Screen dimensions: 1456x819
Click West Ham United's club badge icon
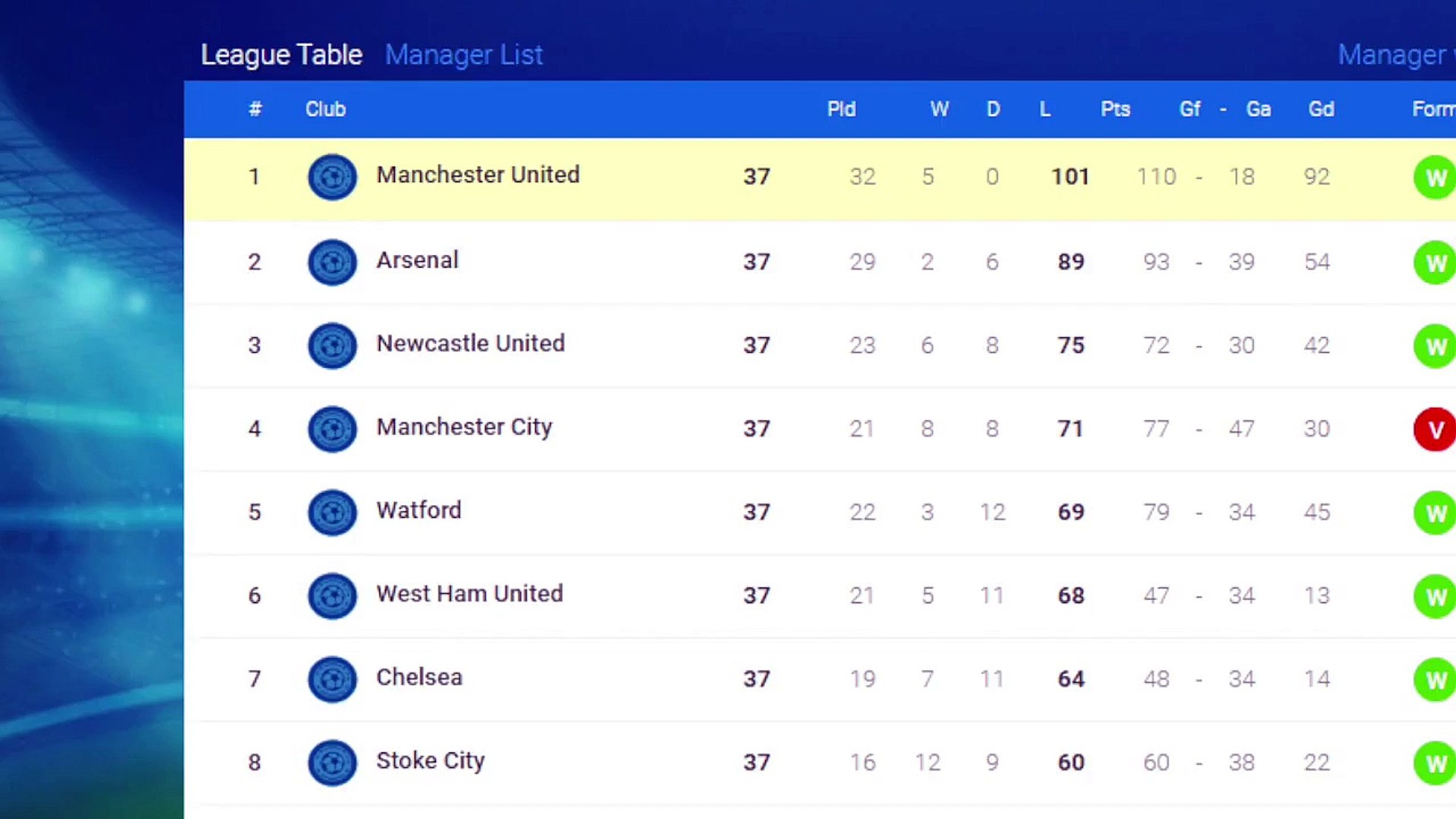[332, 596]
